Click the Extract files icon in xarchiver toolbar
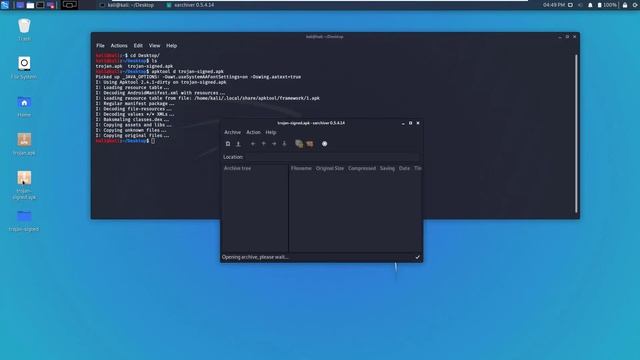Viewport: 640px width, 360px height. [310, 144]
